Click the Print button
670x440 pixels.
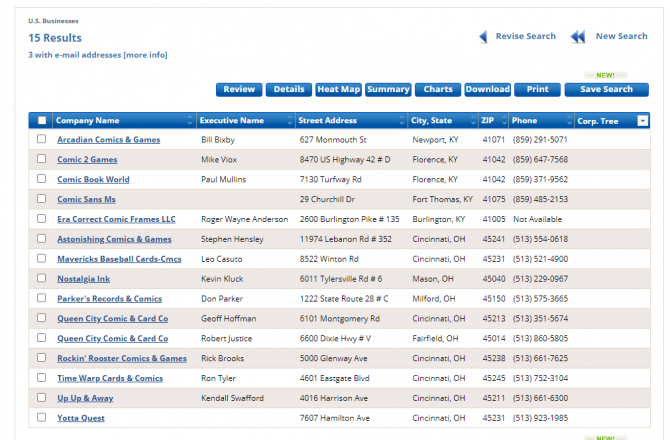point(538,89)
